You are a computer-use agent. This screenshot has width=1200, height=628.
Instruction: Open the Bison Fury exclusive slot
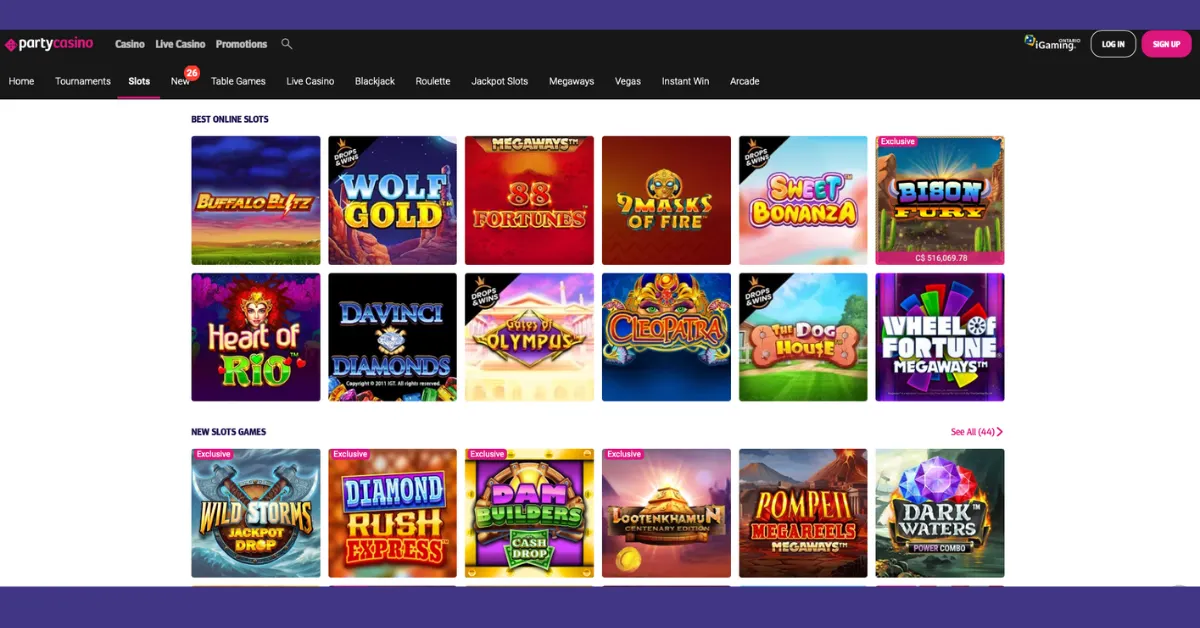[x=939, y=200]
